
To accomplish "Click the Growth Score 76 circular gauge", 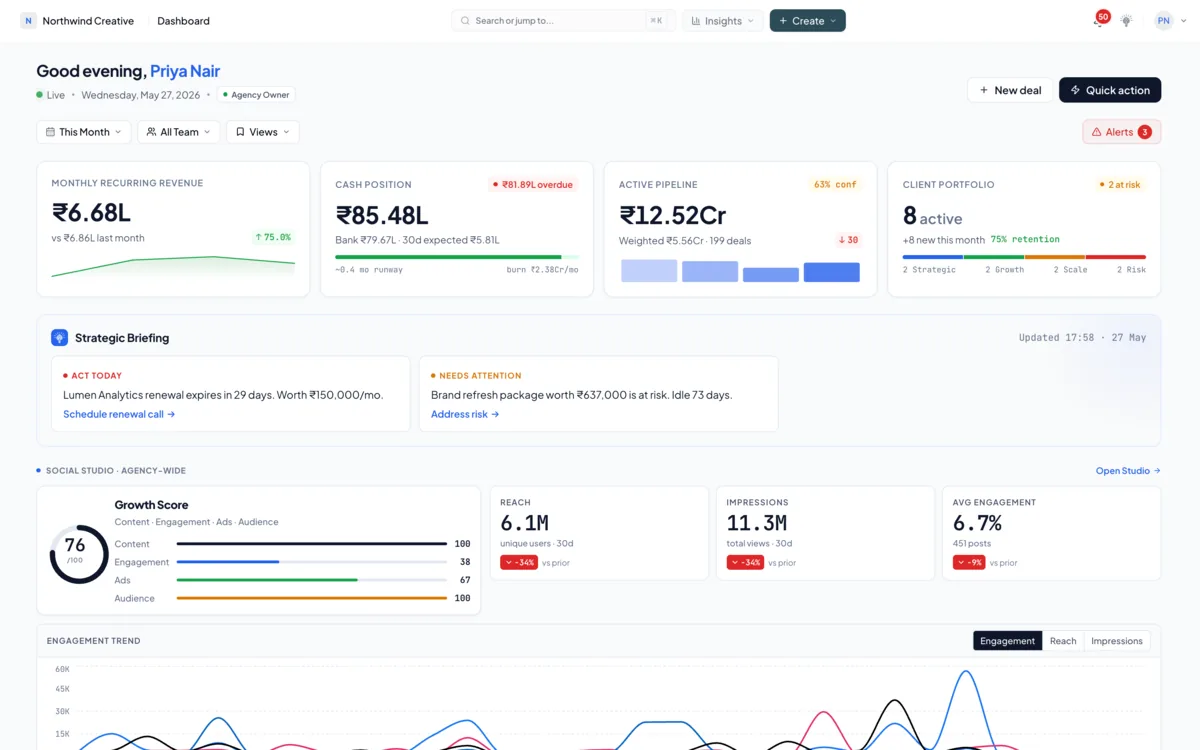I will [x=79, y=554].
